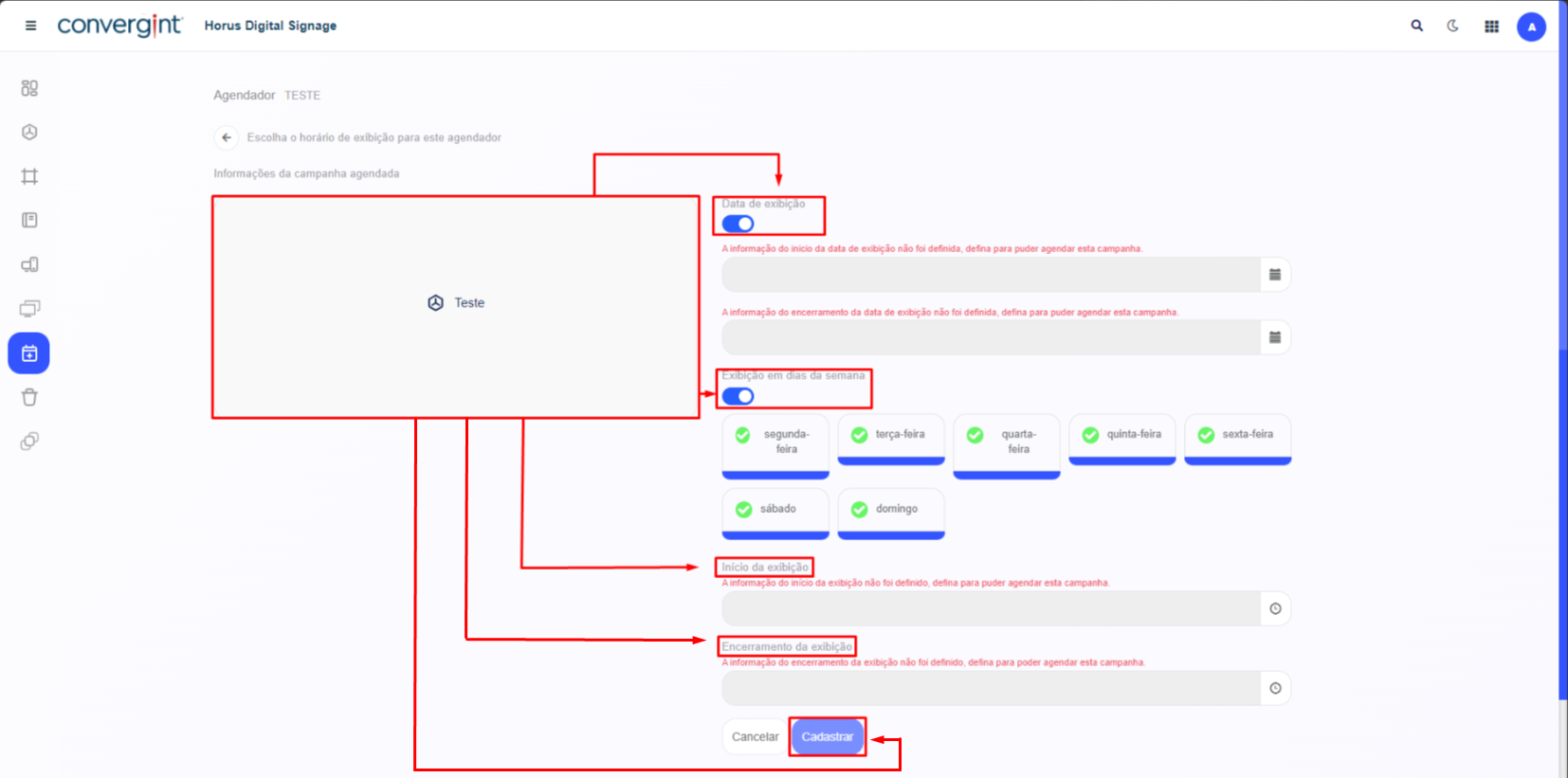Select the Teste campaign preview
This screenshot has width=1568, height=778.
click(x=456, y=303)
